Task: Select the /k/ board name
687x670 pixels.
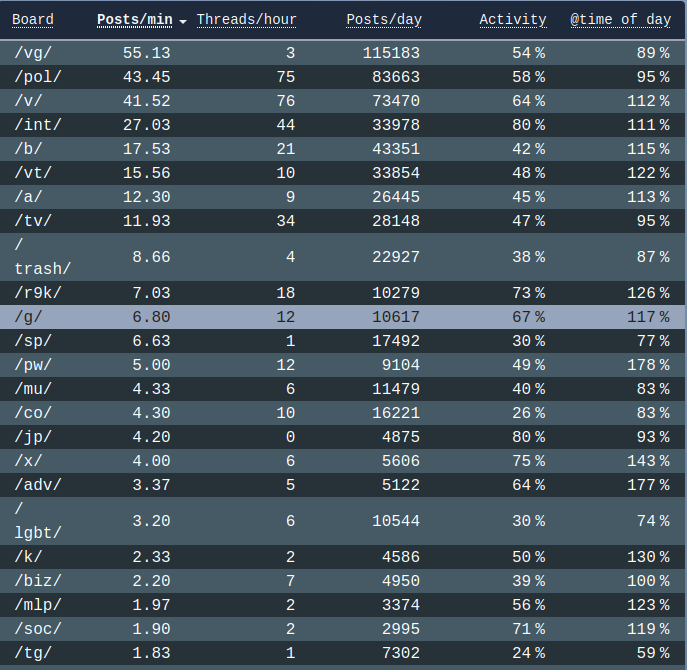Action: click(x=28, y=557)
